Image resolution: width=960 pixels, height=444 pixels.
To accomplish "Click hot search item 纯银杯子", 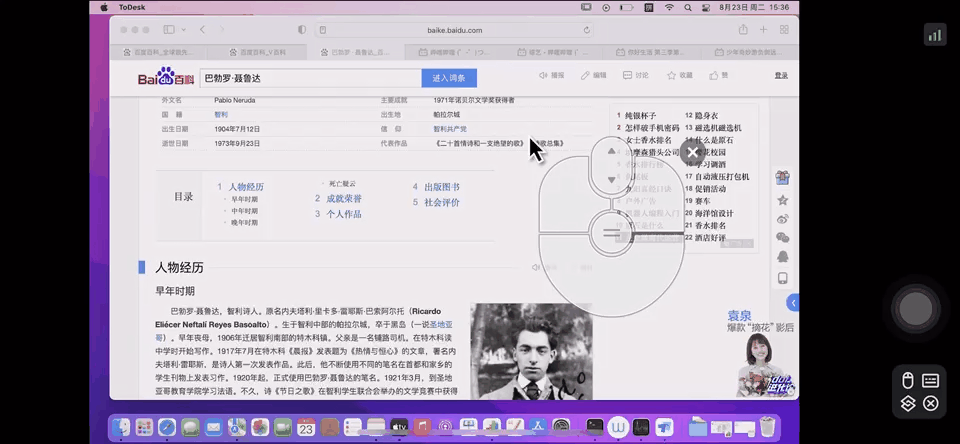I will (640, 116).
